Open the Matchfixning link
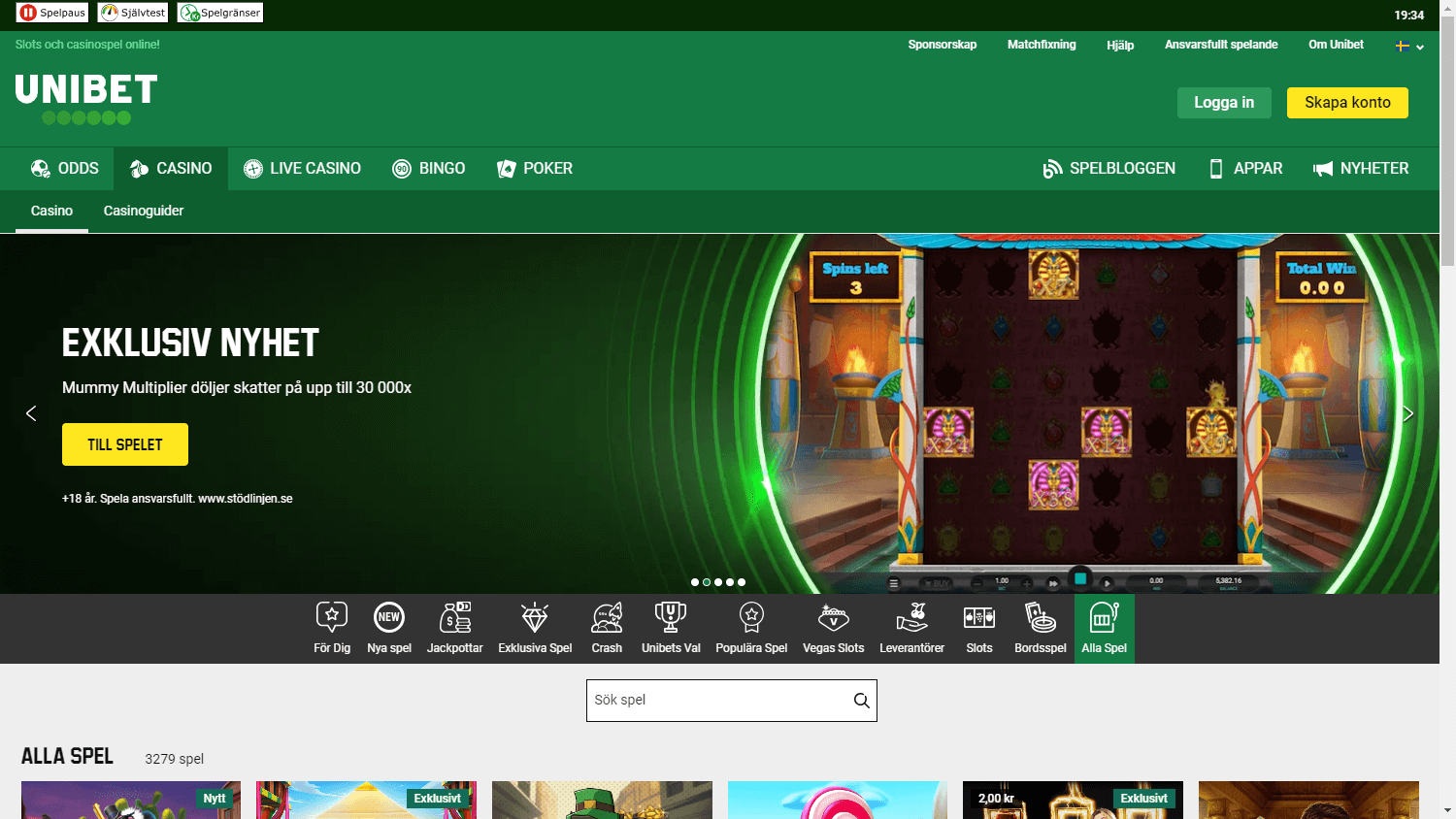The width and height of the screenshot is (1456, 819). tap(1042, 45)
